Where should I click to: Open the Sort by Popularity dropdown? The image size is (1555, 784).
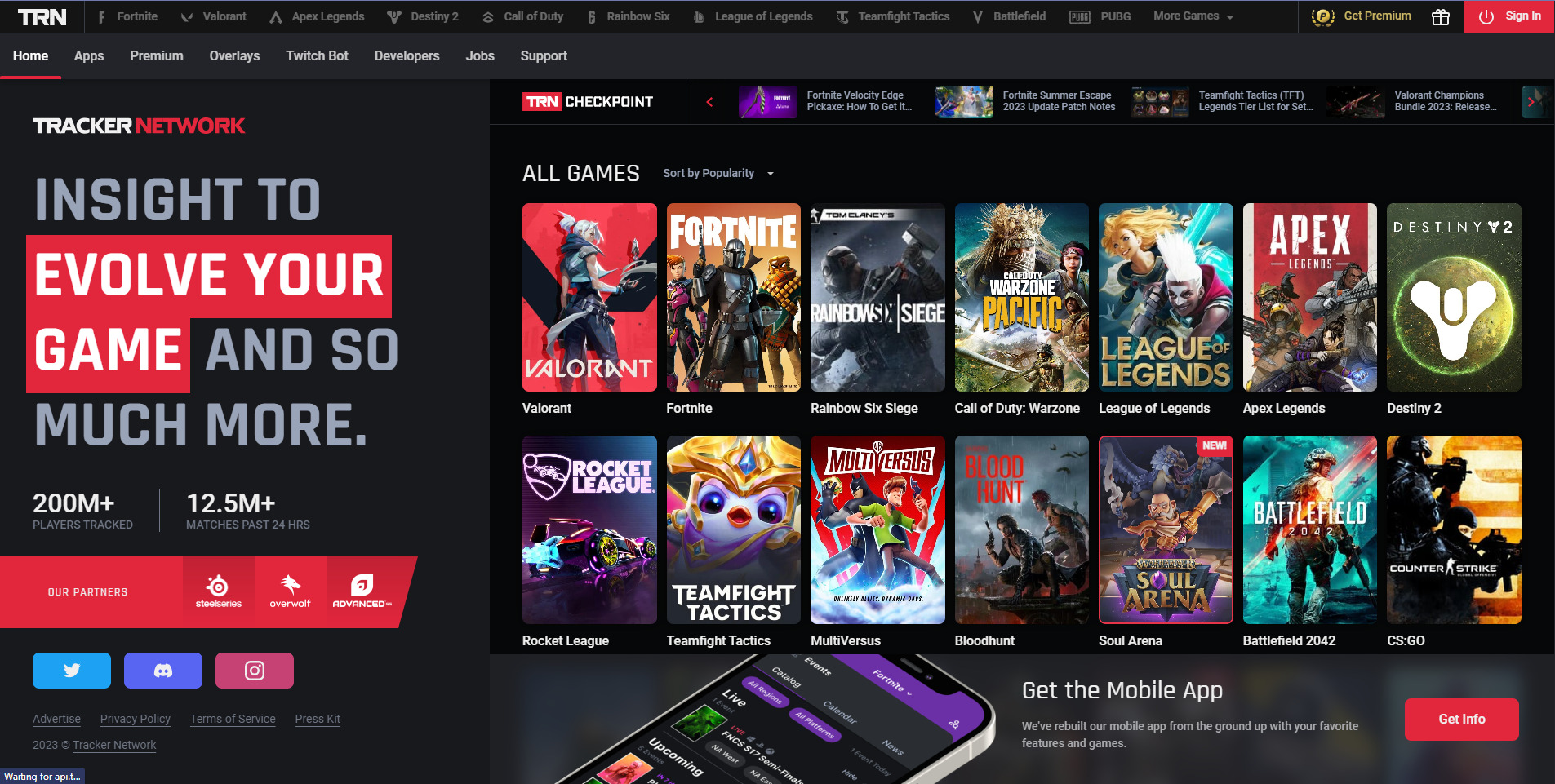718,173
